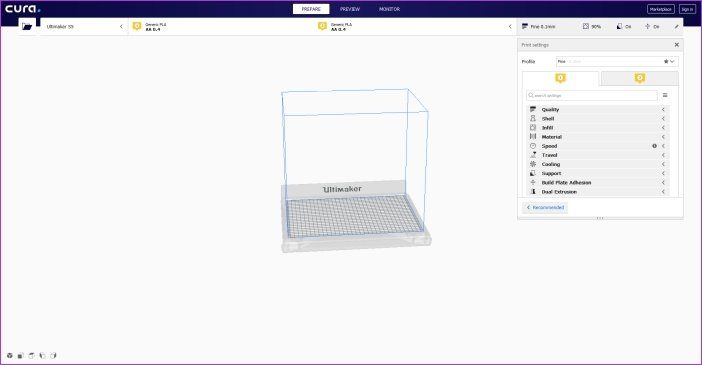
Task: Open the Marketplace
Action: click(x=661, y=9)
